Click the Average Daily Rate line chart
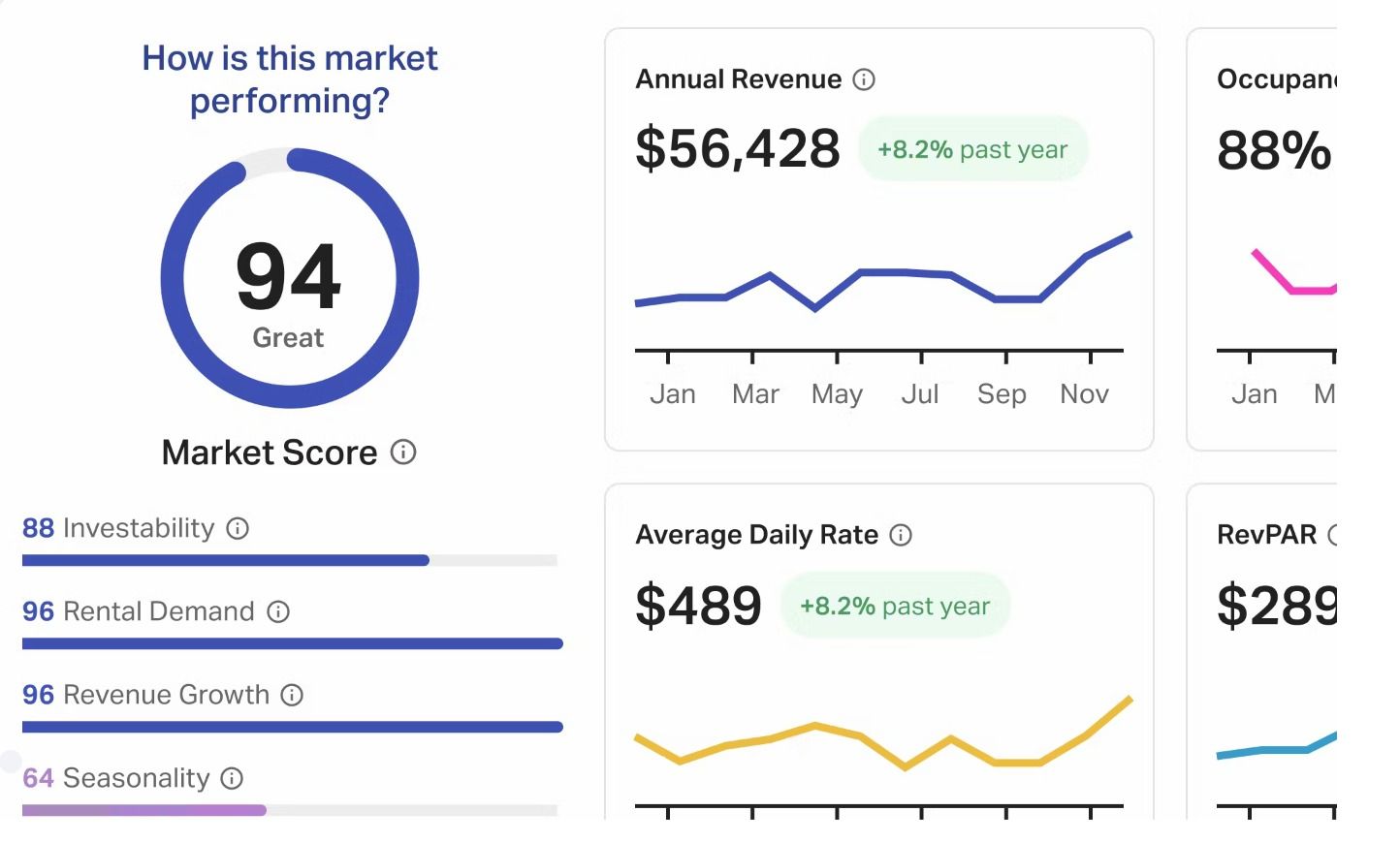 (x=882, y=733)
